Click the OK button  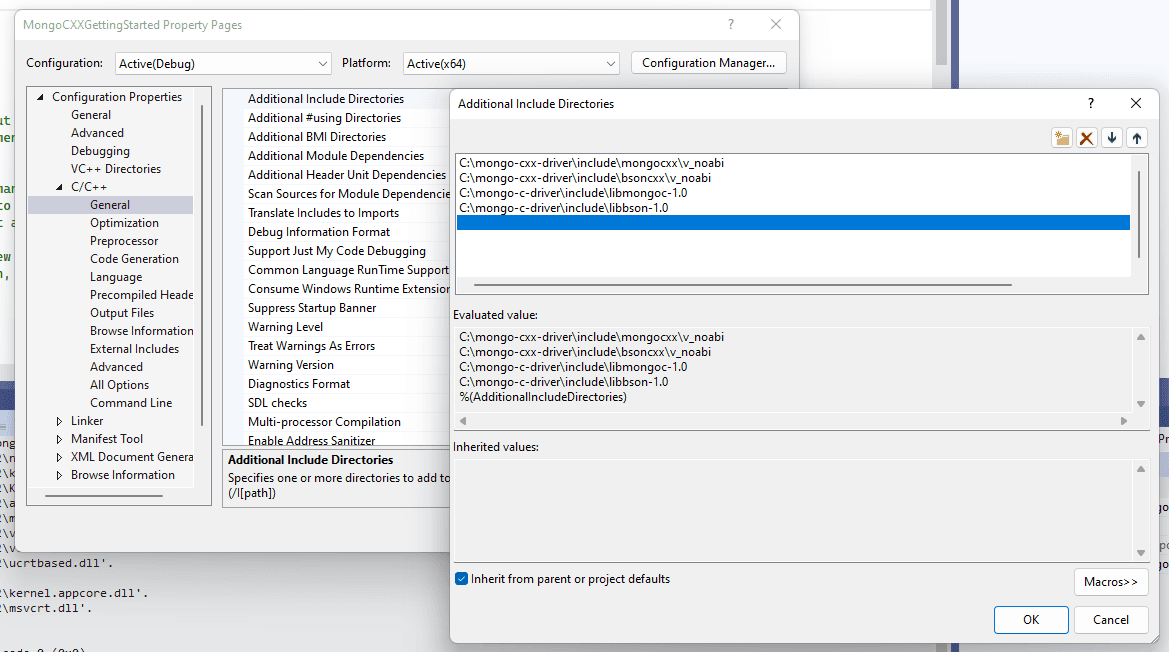(x=1031, y=620)
